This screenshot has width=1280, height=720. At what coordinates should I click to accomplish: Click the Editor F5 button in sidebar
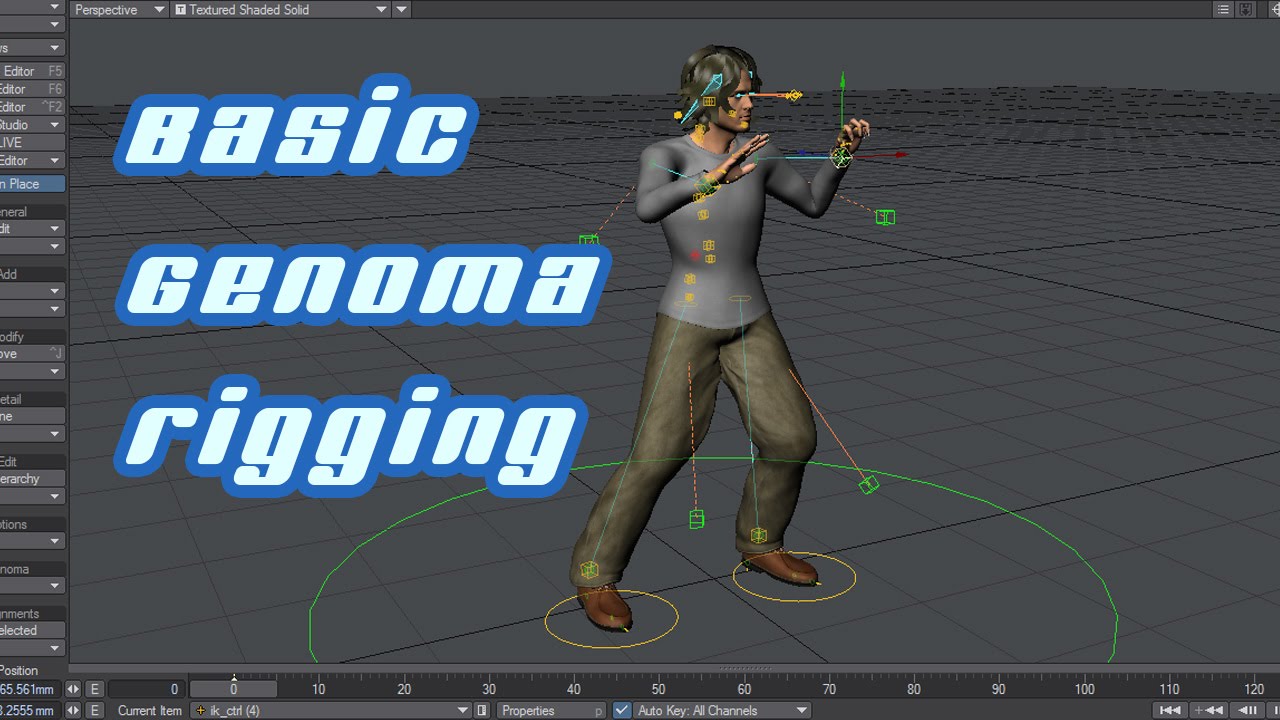click(x=32, y=71)
